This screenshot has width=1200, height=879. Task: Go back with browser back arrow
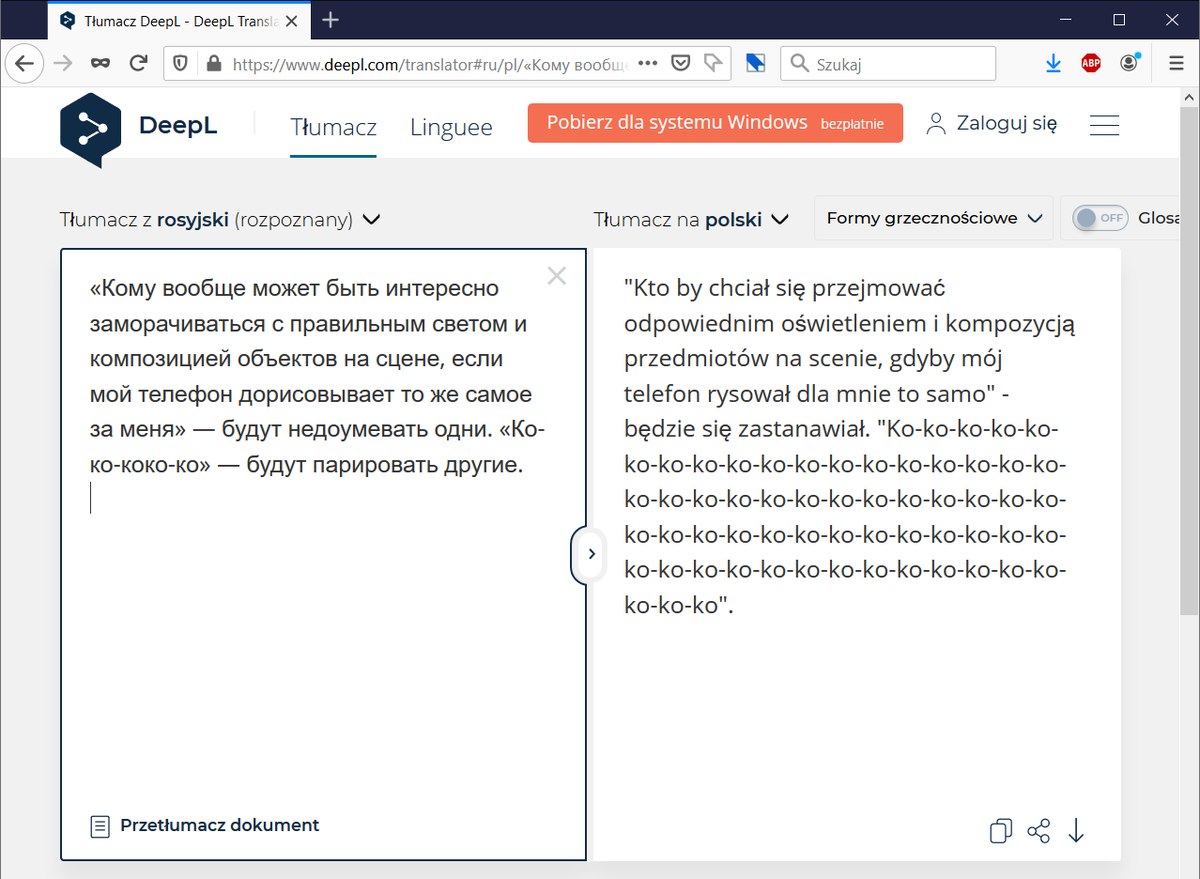point(24,63)
